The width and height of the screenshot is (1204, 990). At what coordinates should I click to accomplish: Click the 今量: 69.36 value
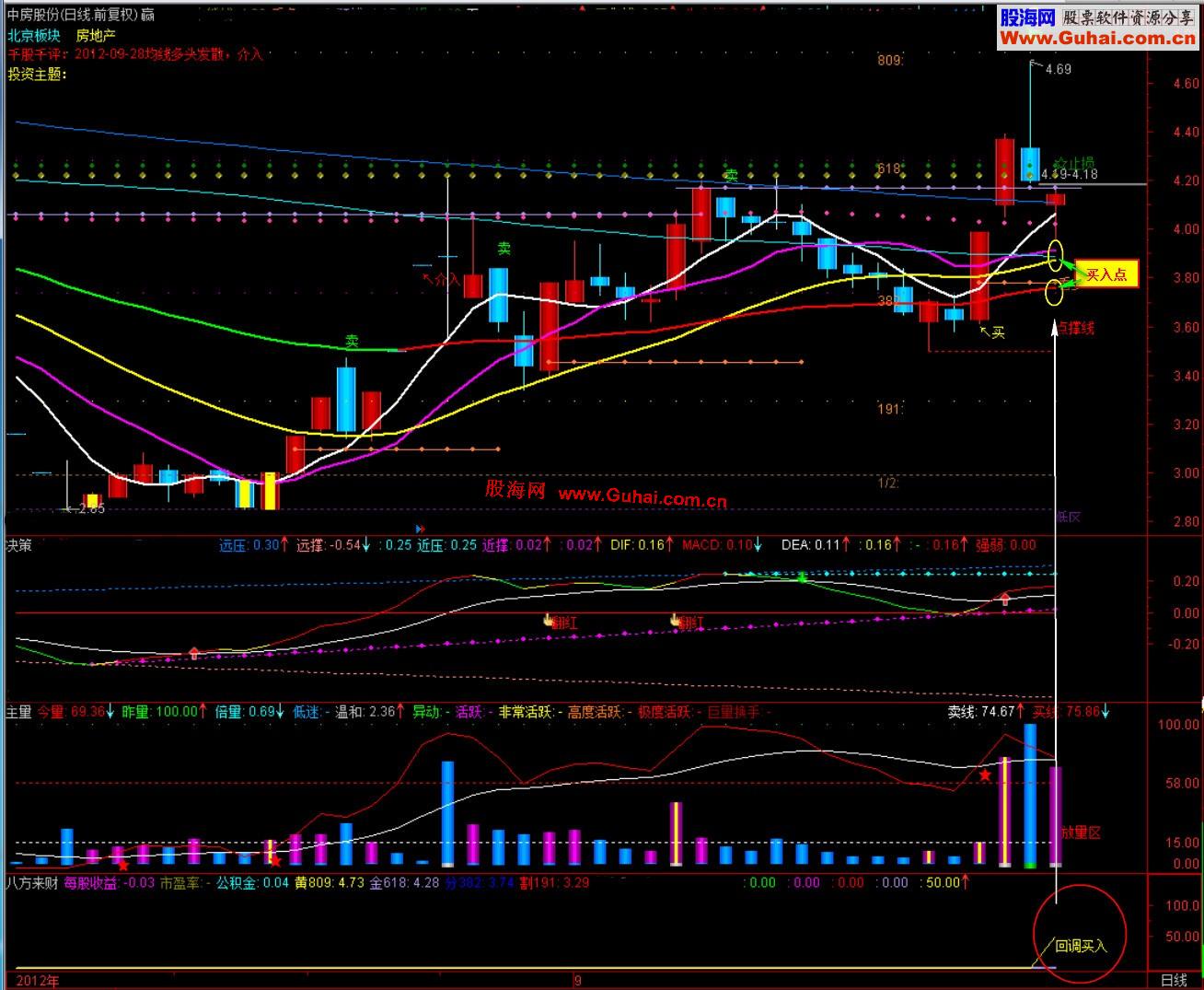point(70,711)
